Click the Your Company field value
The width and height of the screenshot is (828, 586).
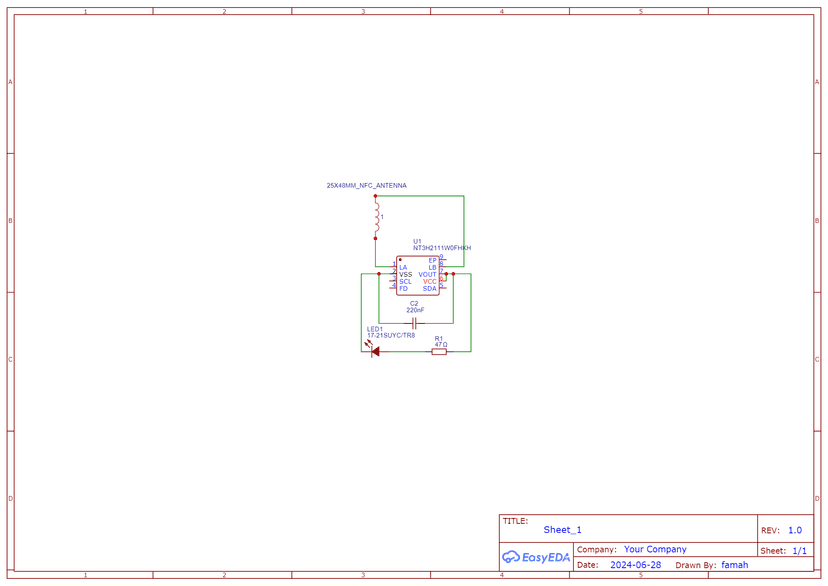point(655,549)
